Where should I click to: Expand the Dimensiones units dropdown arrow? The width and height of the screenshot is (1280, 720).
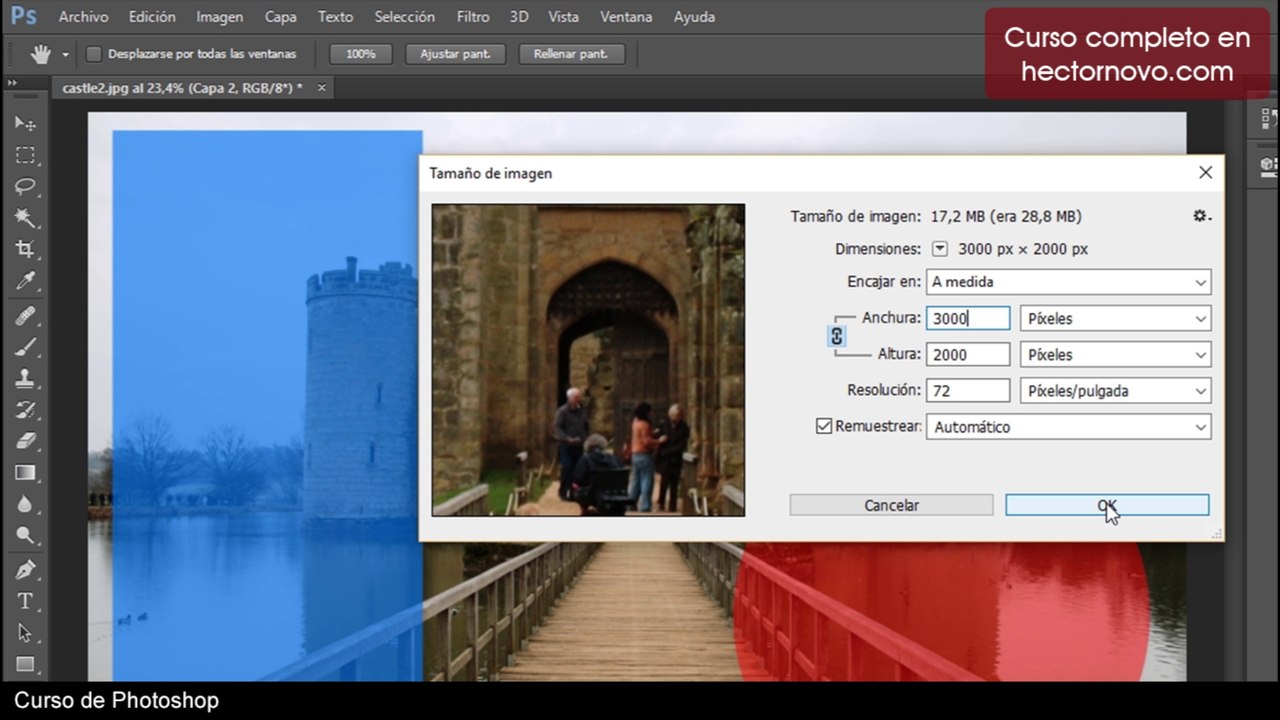[940, 249]
